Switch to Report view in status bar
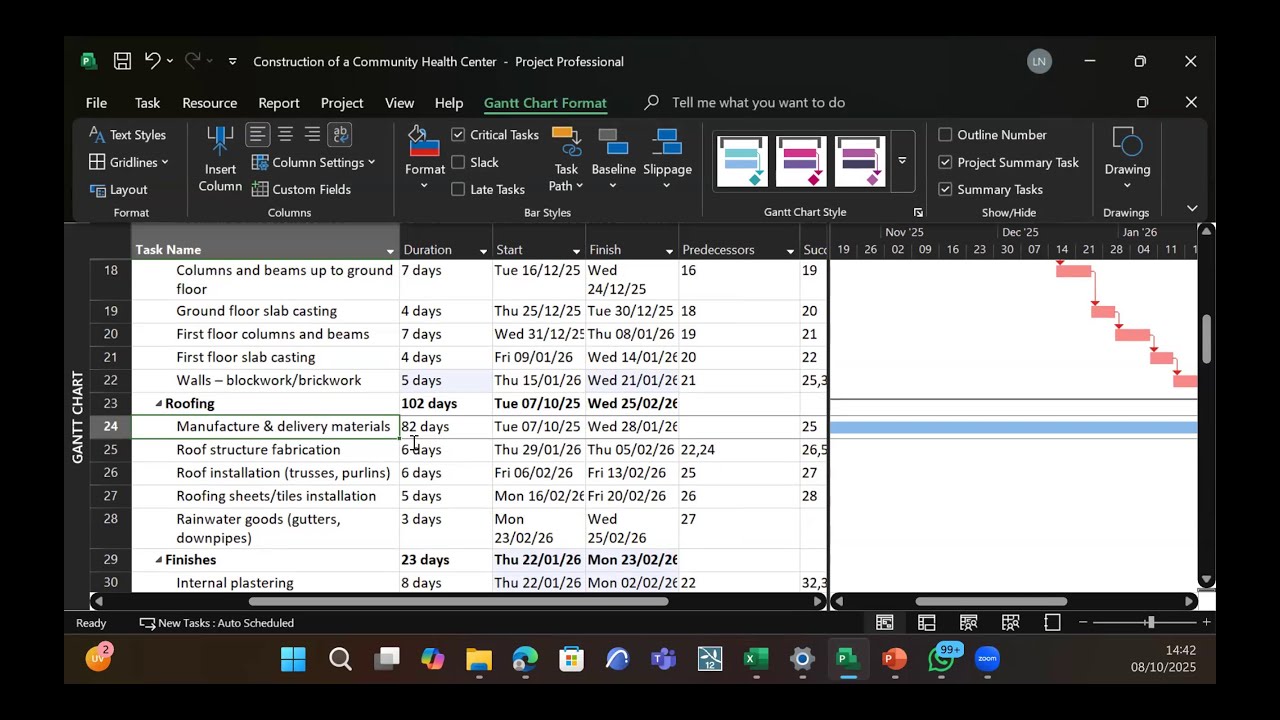This screenshot has width=1280, height=720. (x=1052, y=622)
